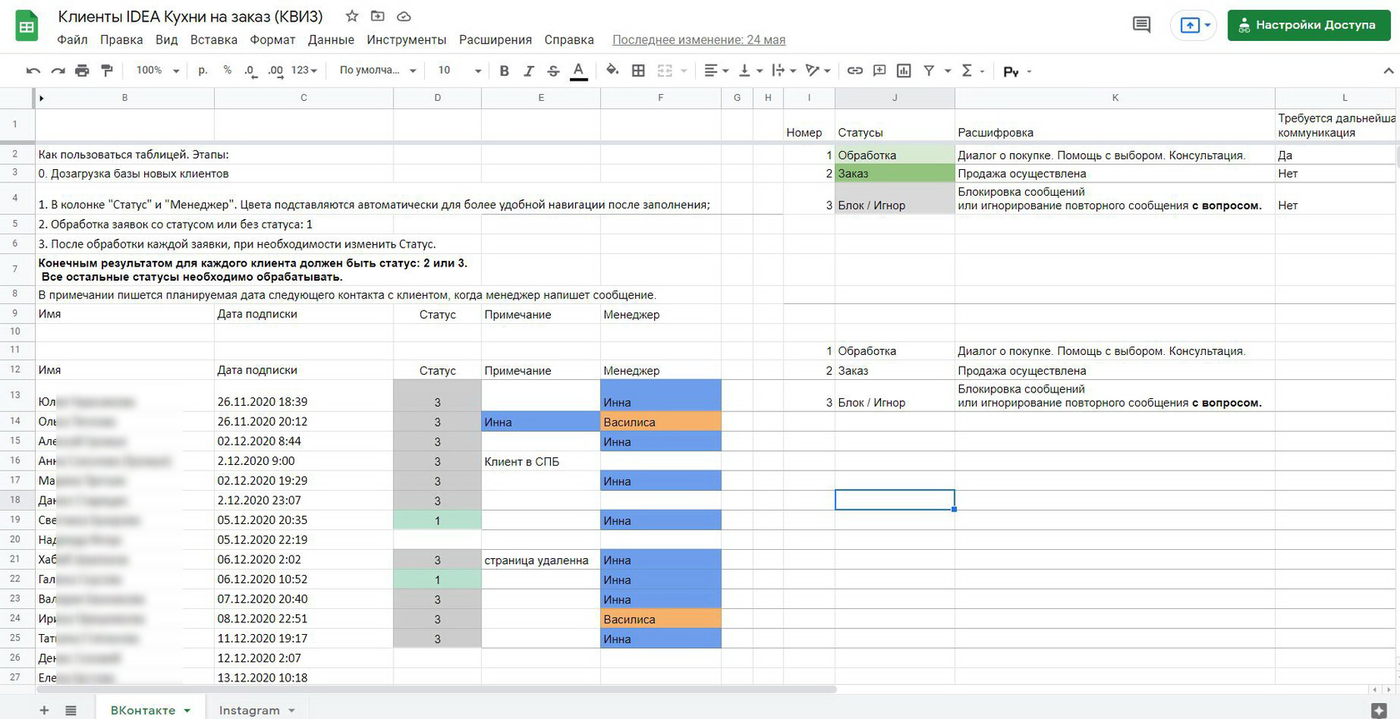Open the Вставка menu
The image size is (1400, 719).
214,40
